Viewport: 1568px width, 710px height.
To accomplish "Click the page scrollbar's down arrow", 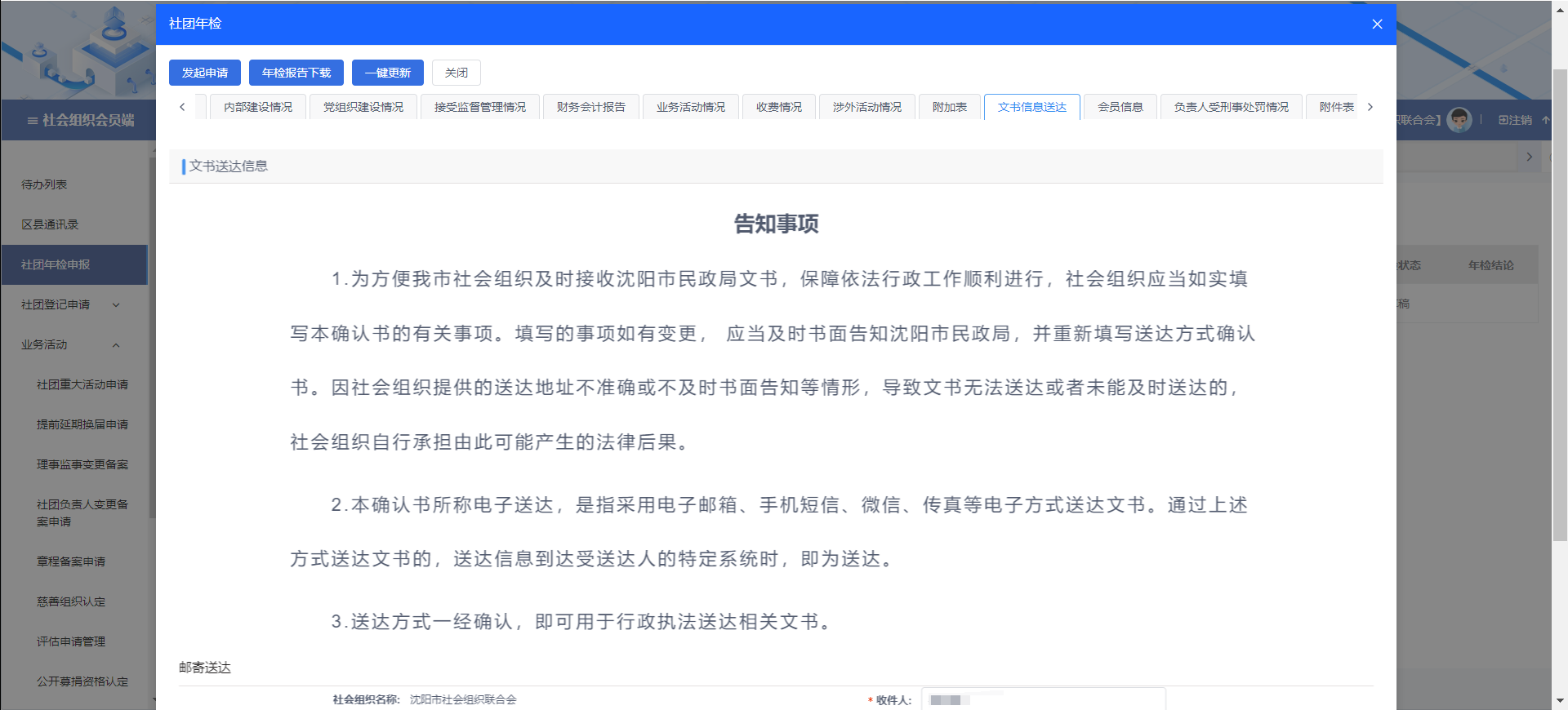I will tap(1560, 700).
